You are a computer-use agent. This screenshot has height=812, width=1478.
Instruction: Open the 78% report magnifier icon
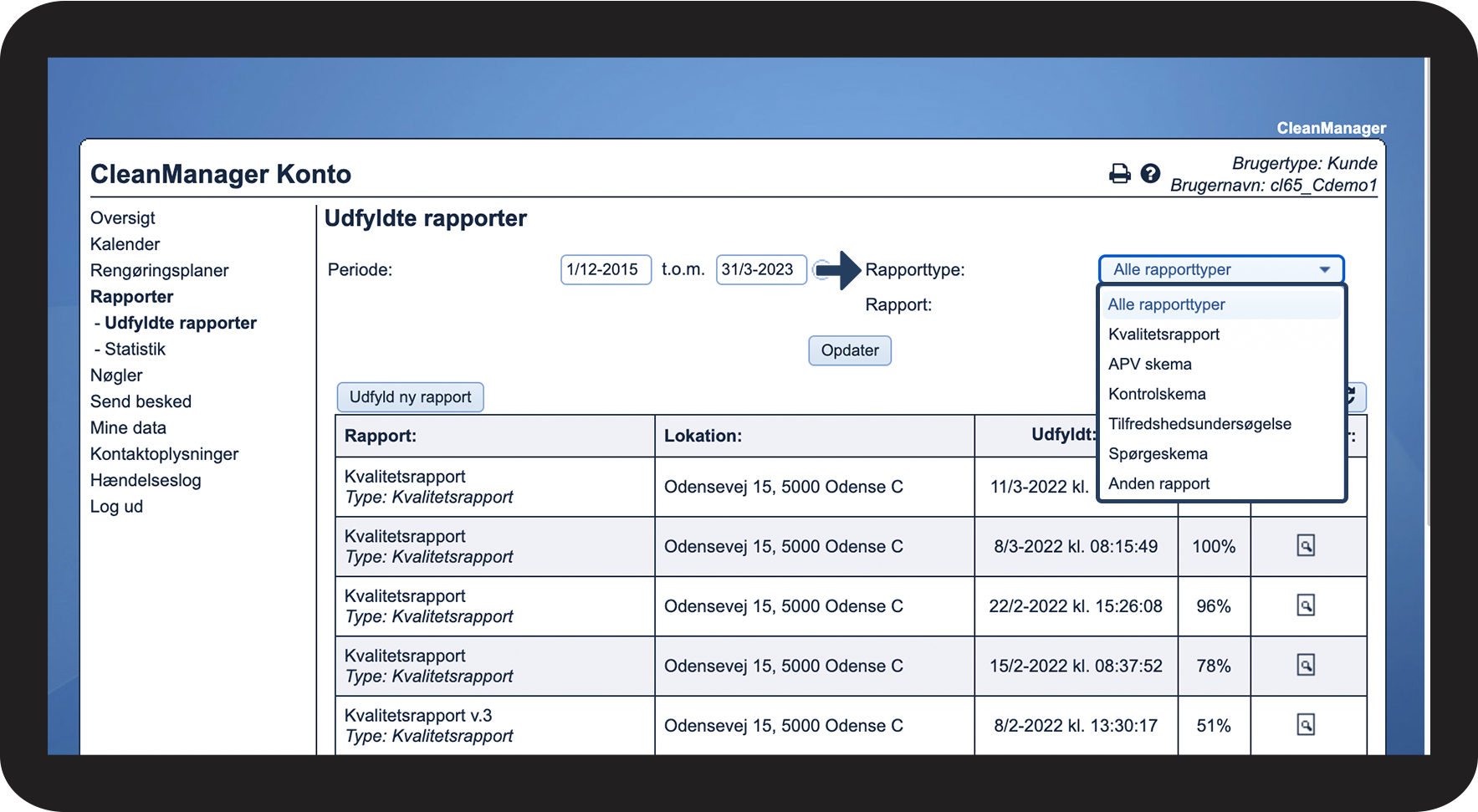pos(1305,666)
